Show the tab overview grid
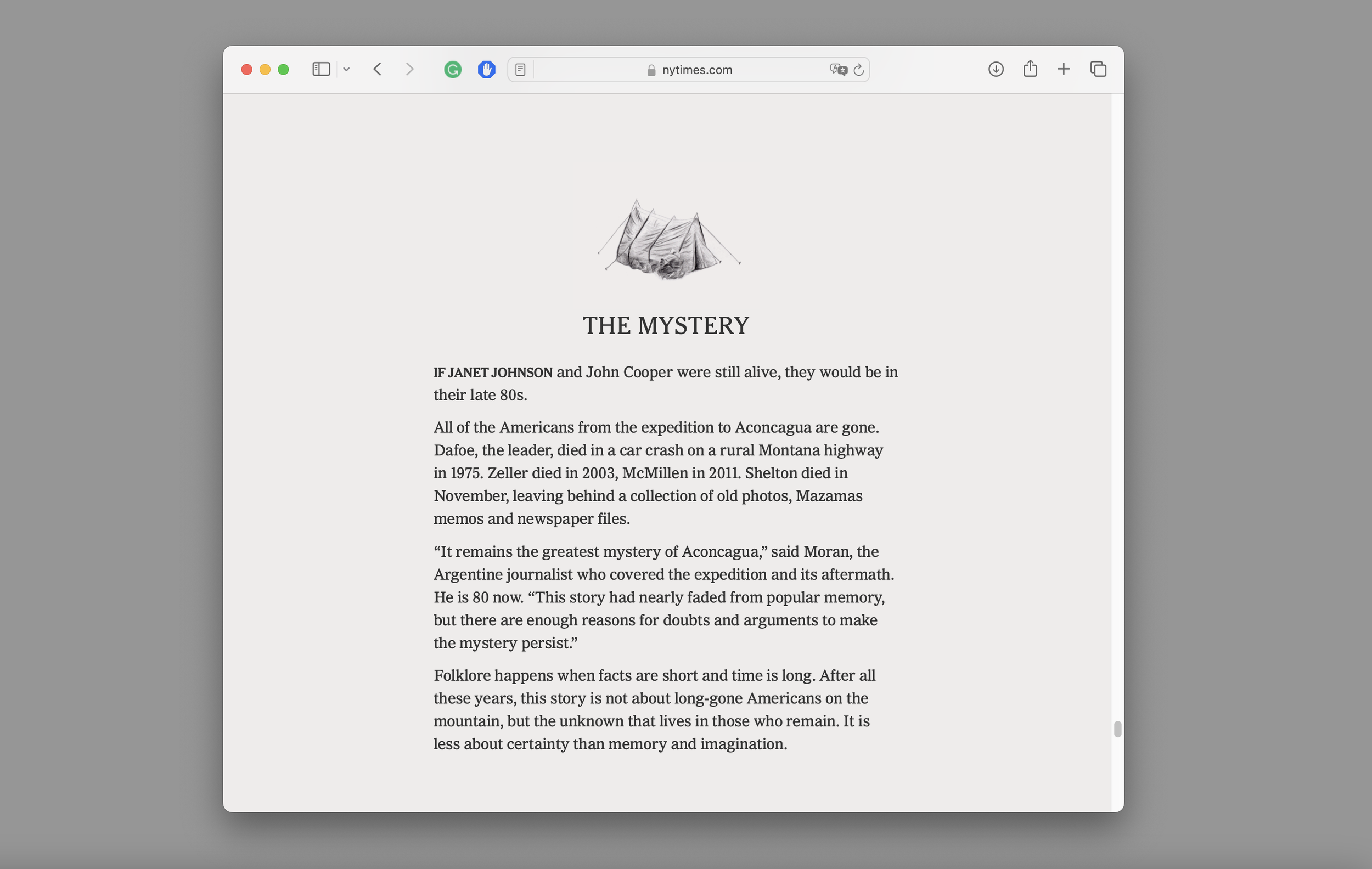The image size is (1372, 869). [x=1098, y=70]
